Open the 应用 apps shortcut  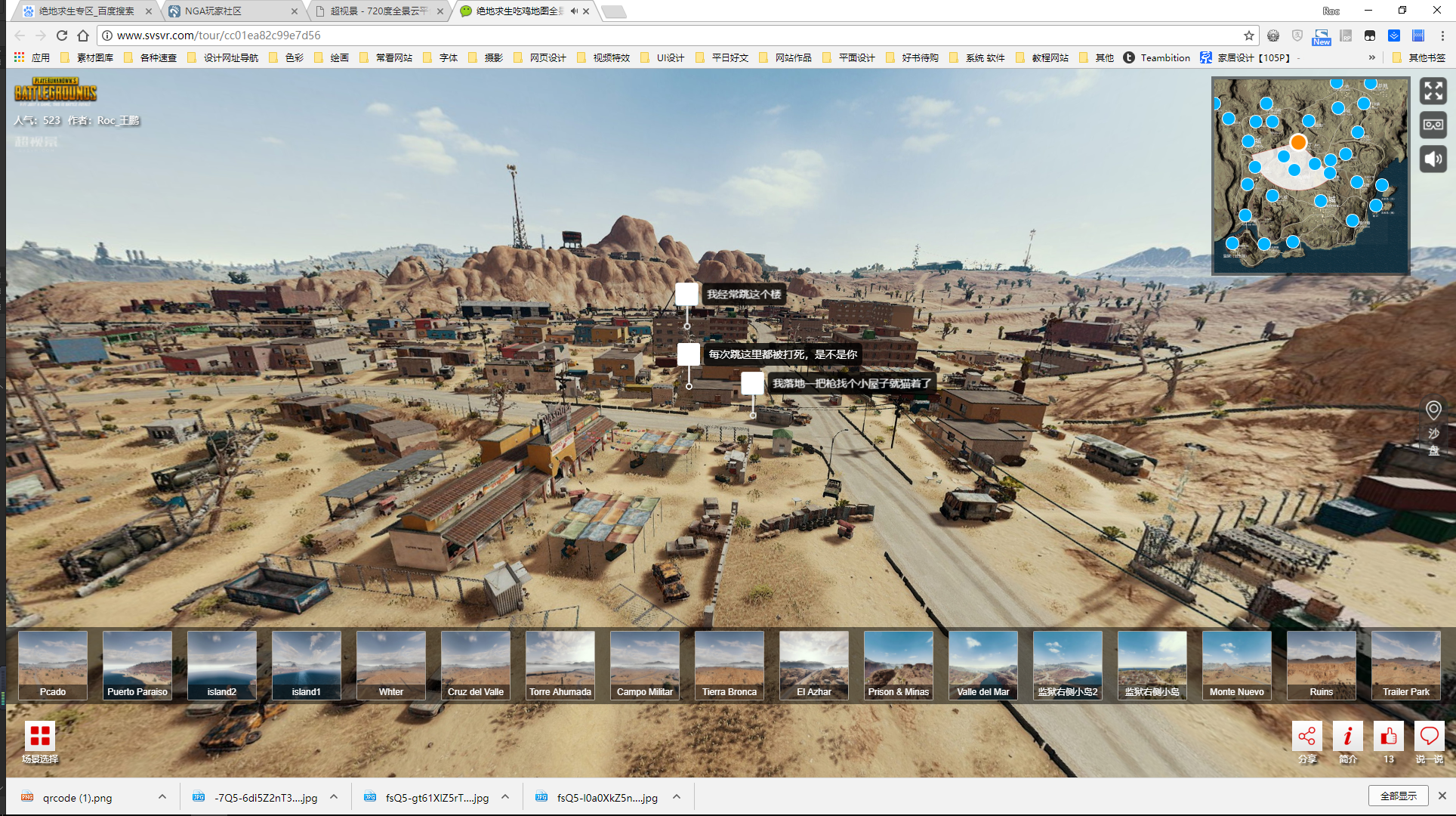click(x=32, y=57)
